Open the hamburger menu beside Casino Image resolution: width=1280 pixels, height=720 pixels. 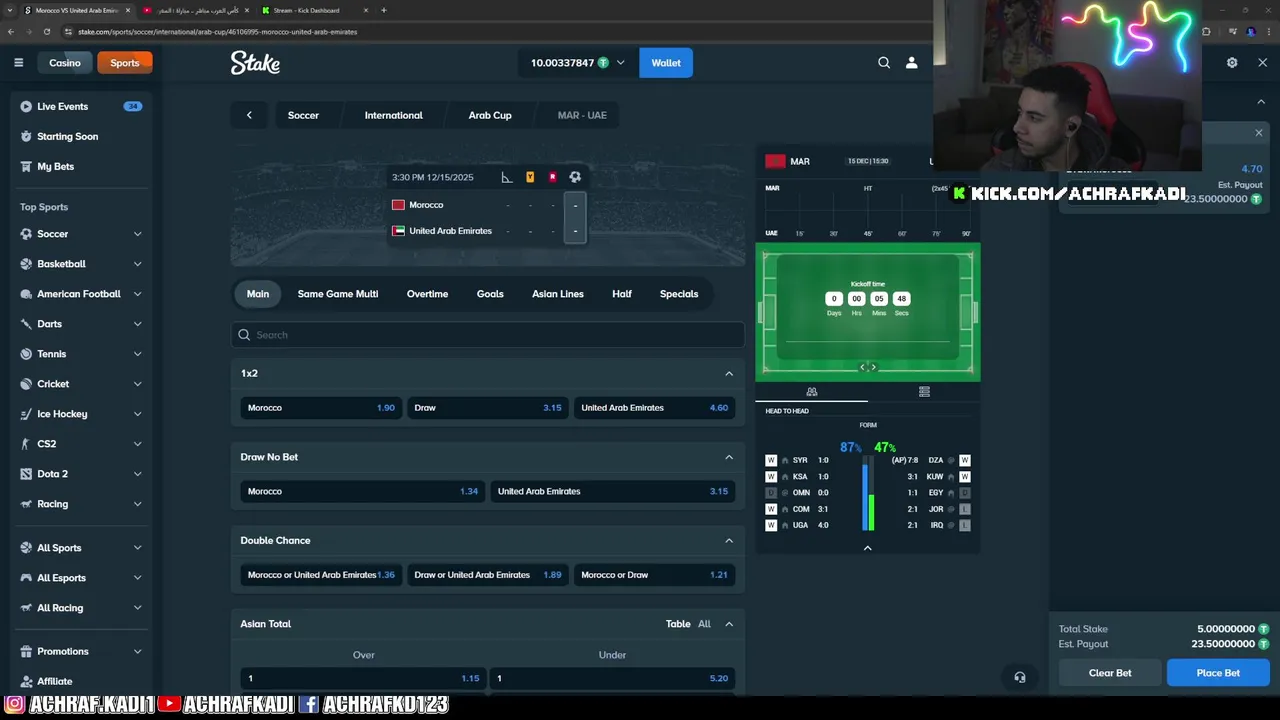coord(18,63)
